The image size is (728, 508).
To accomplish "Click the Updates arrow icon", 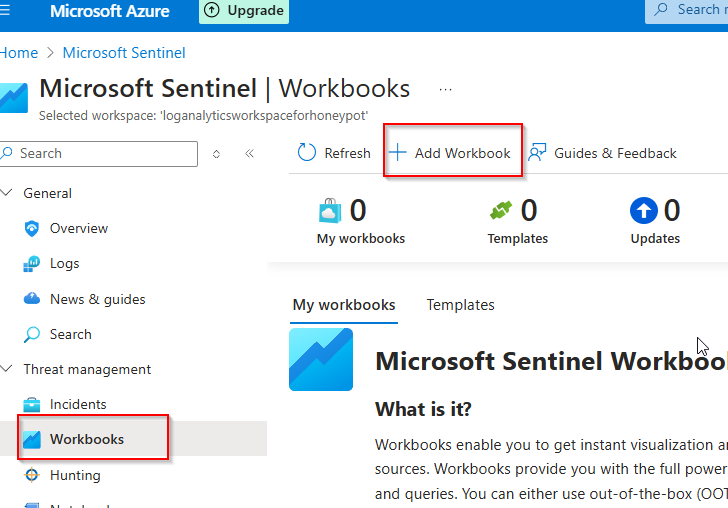I will coord(644,210).
